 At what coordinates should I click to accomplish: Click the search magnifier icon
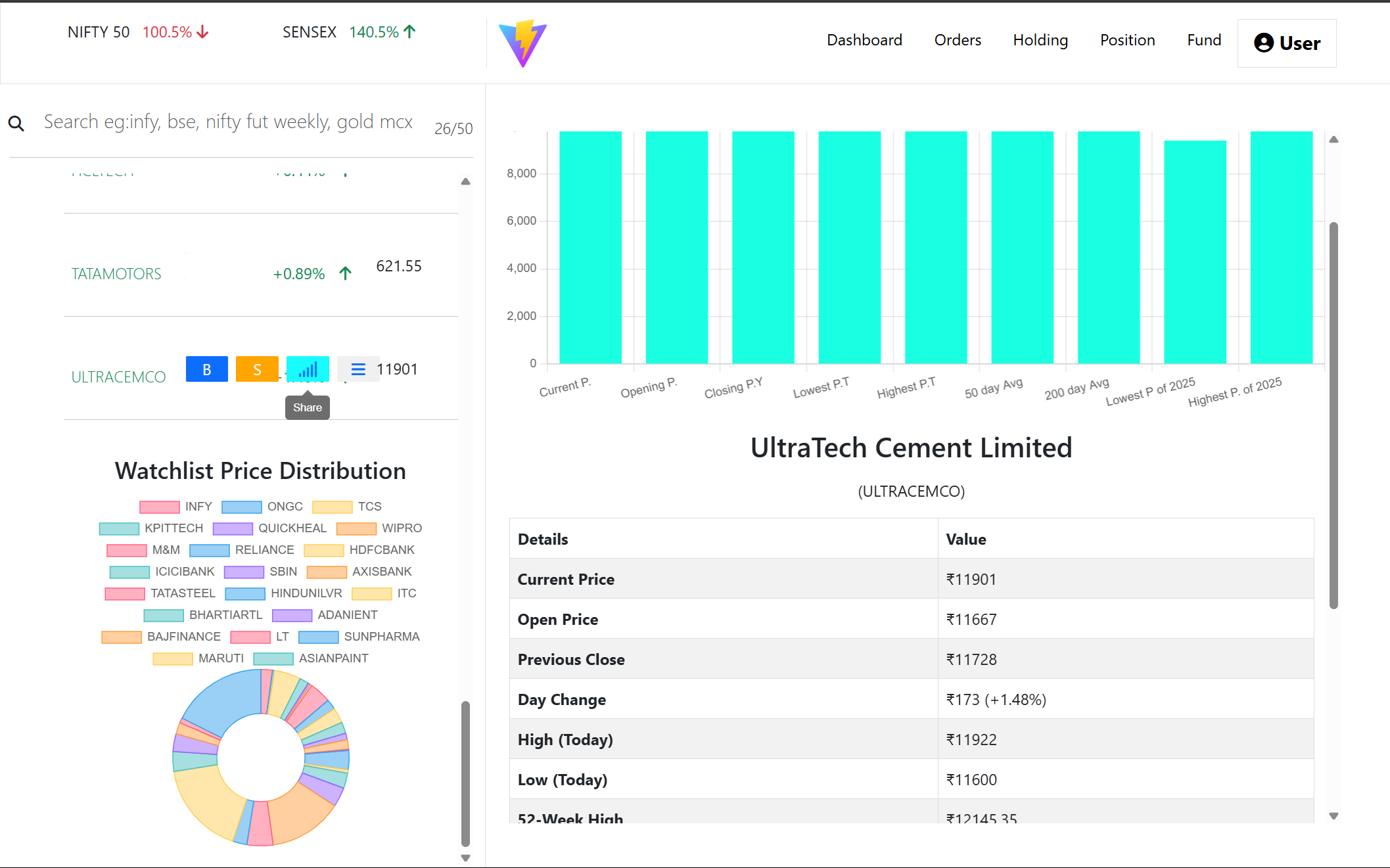pos(16,124)
